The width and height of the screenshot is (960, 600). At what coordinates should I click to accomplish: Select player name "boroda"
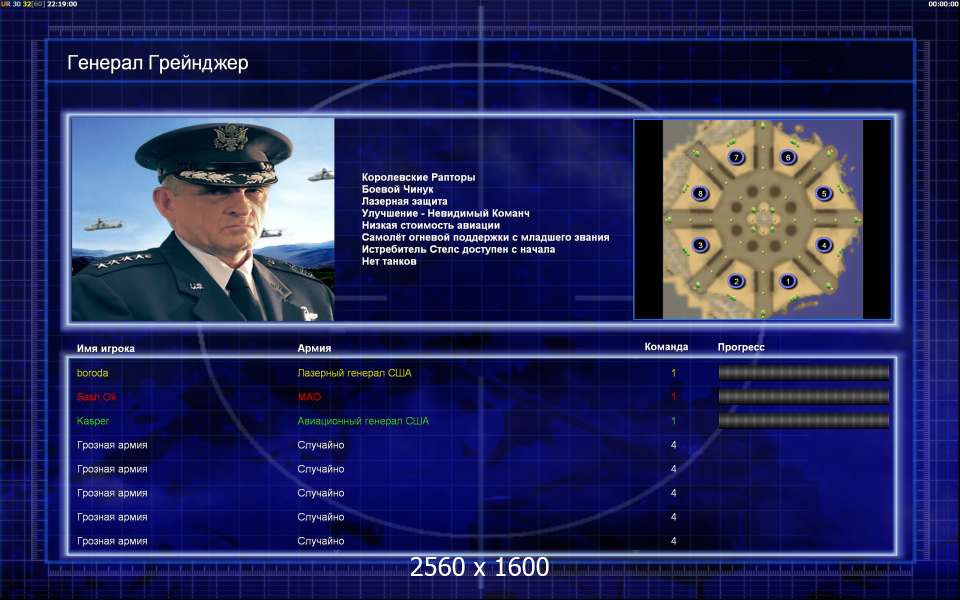tap(92, 373)
